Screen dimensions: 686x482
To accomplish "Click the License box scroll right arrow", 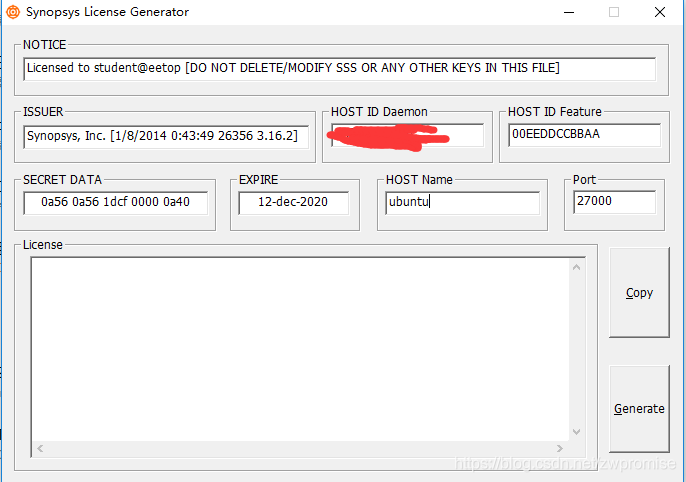I will click(x=560, y=448).
